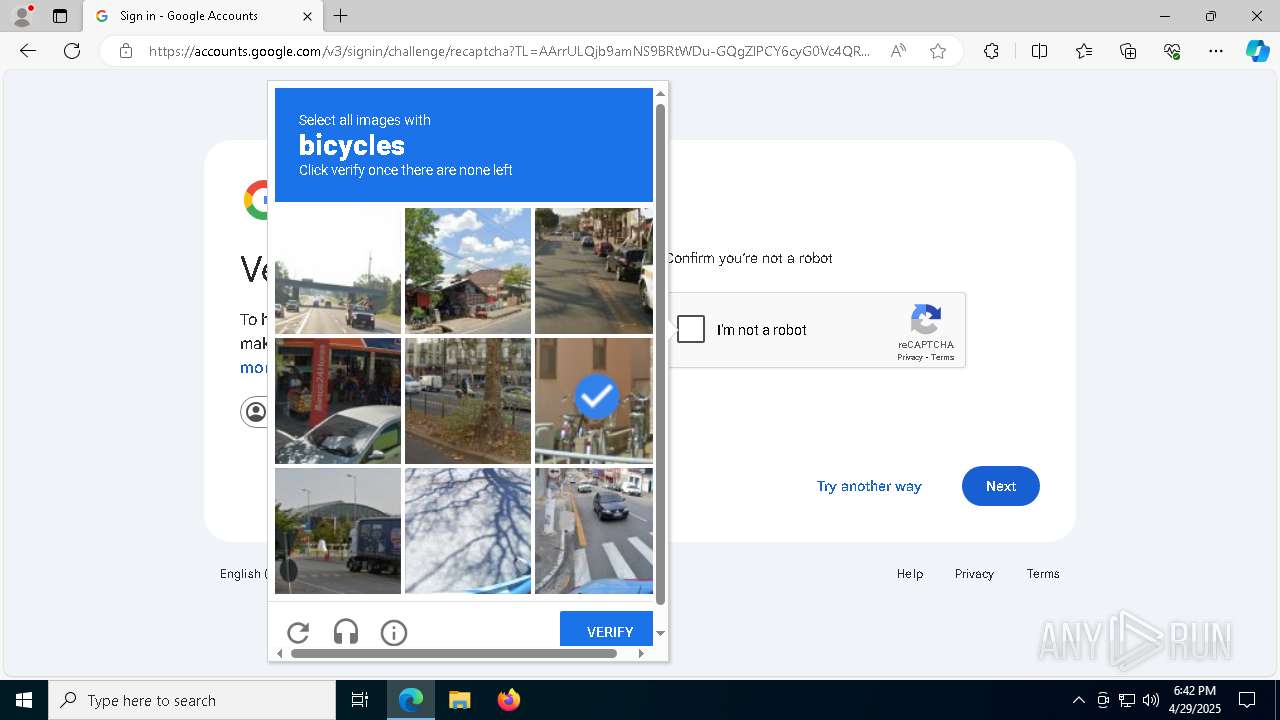The width and height of the screenshot is (1280, 720).
Task: Open File Explorer from the taskbar
Action: pyautogui.click(x=459, y=700)
